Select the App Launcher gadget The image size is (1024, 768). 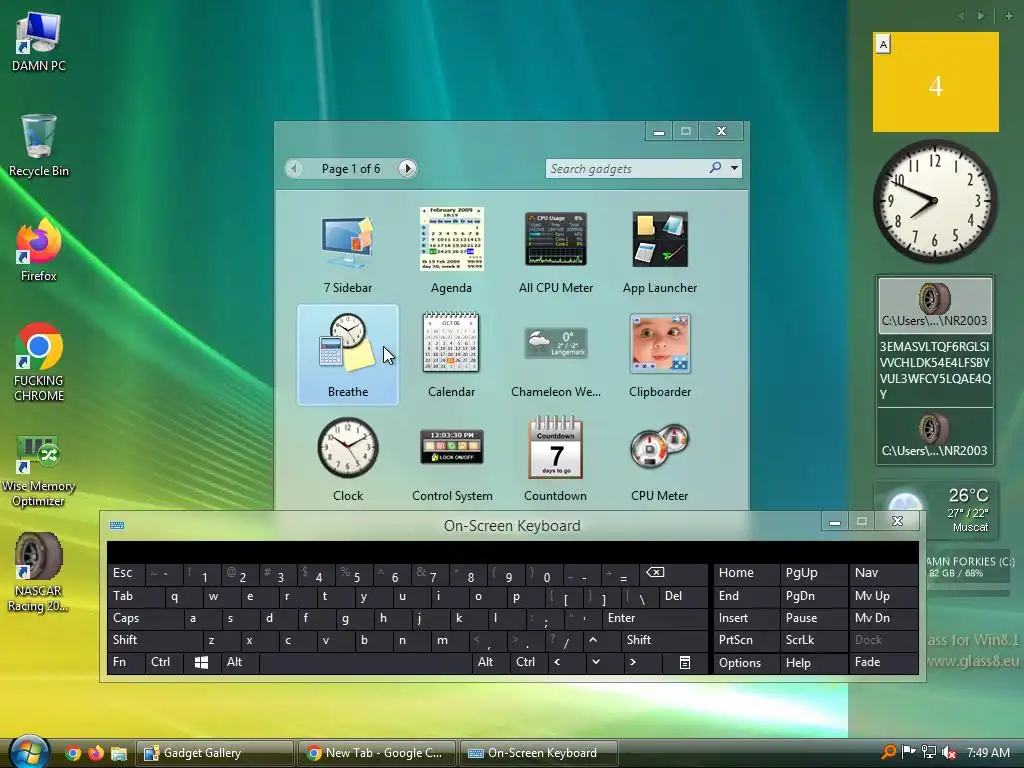tap(660, 251)
